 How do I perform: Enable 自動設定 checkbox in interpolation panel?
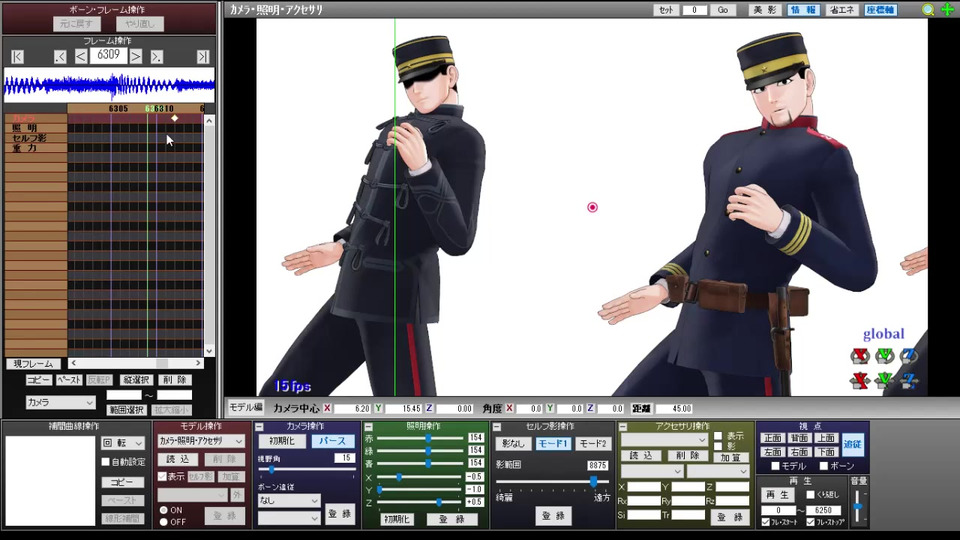tap(105, 462)
